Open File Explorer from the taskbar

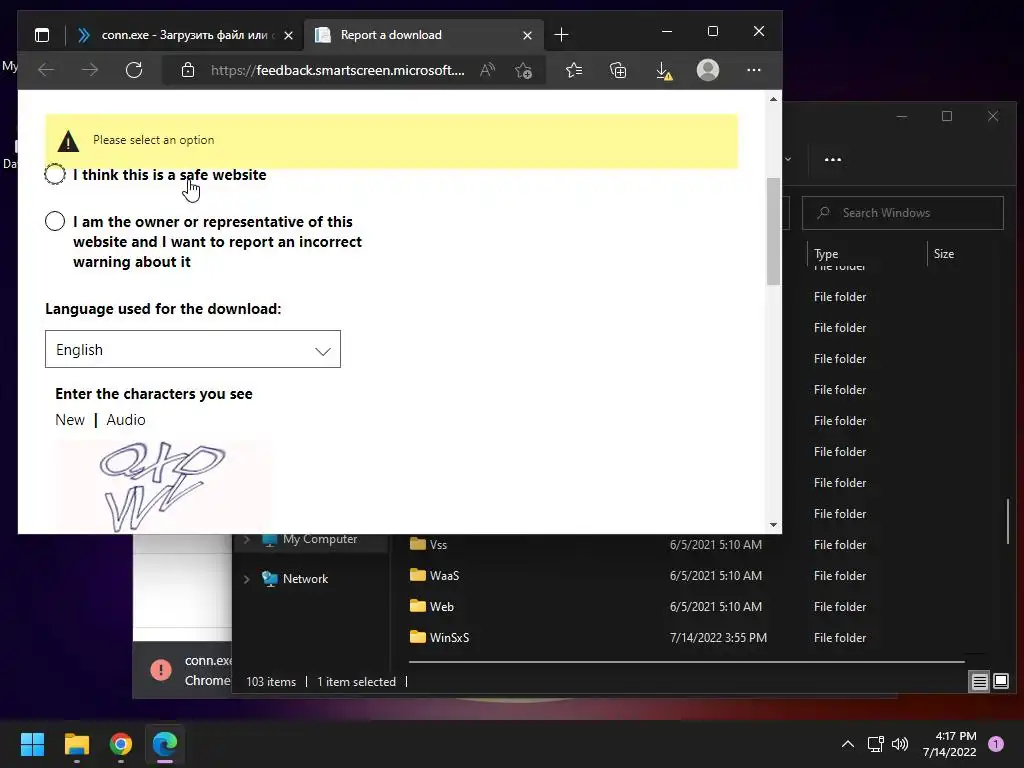pos(76,744)
